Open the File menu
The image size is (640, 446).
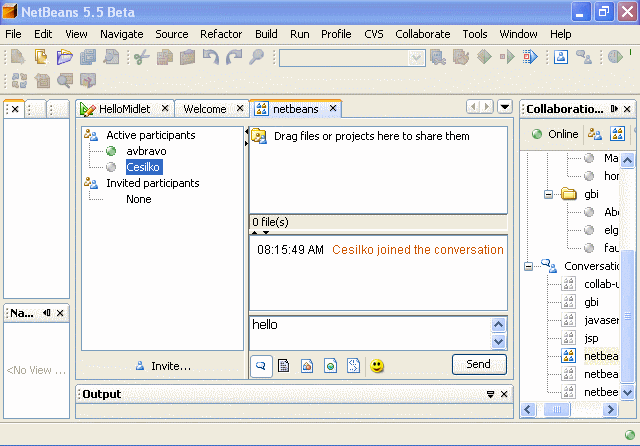click(x=13, y=34)
